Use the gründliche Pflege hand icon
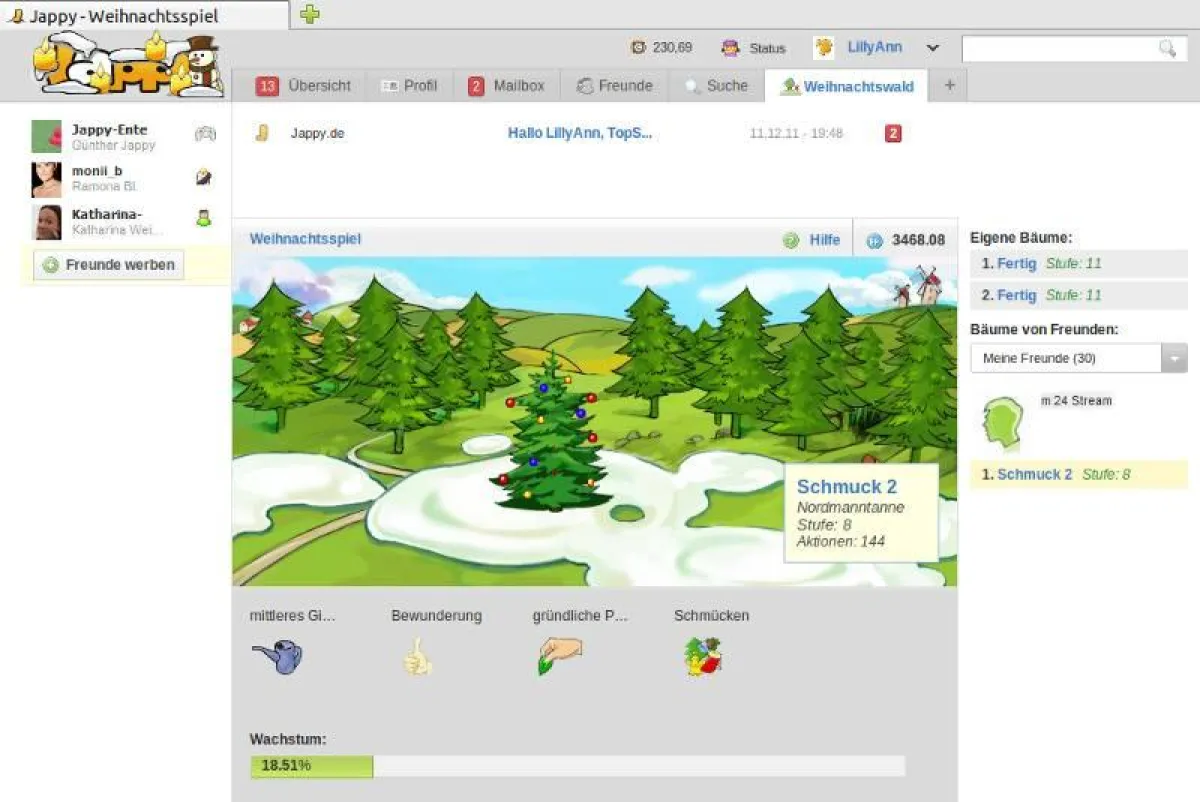The width and height of the screenshot is (1200, 802). (x=558, y=656)
